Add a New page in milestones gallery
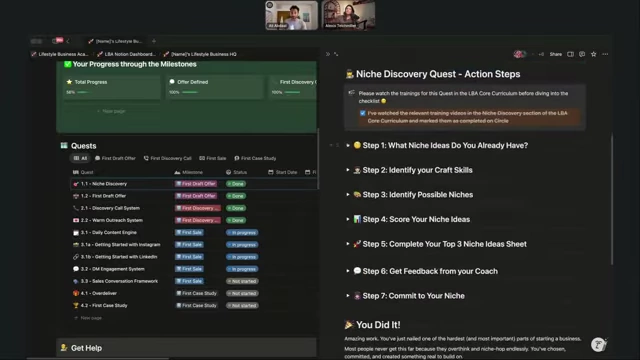The width and height of the screenshot is (640, 360). coord(111,111)
